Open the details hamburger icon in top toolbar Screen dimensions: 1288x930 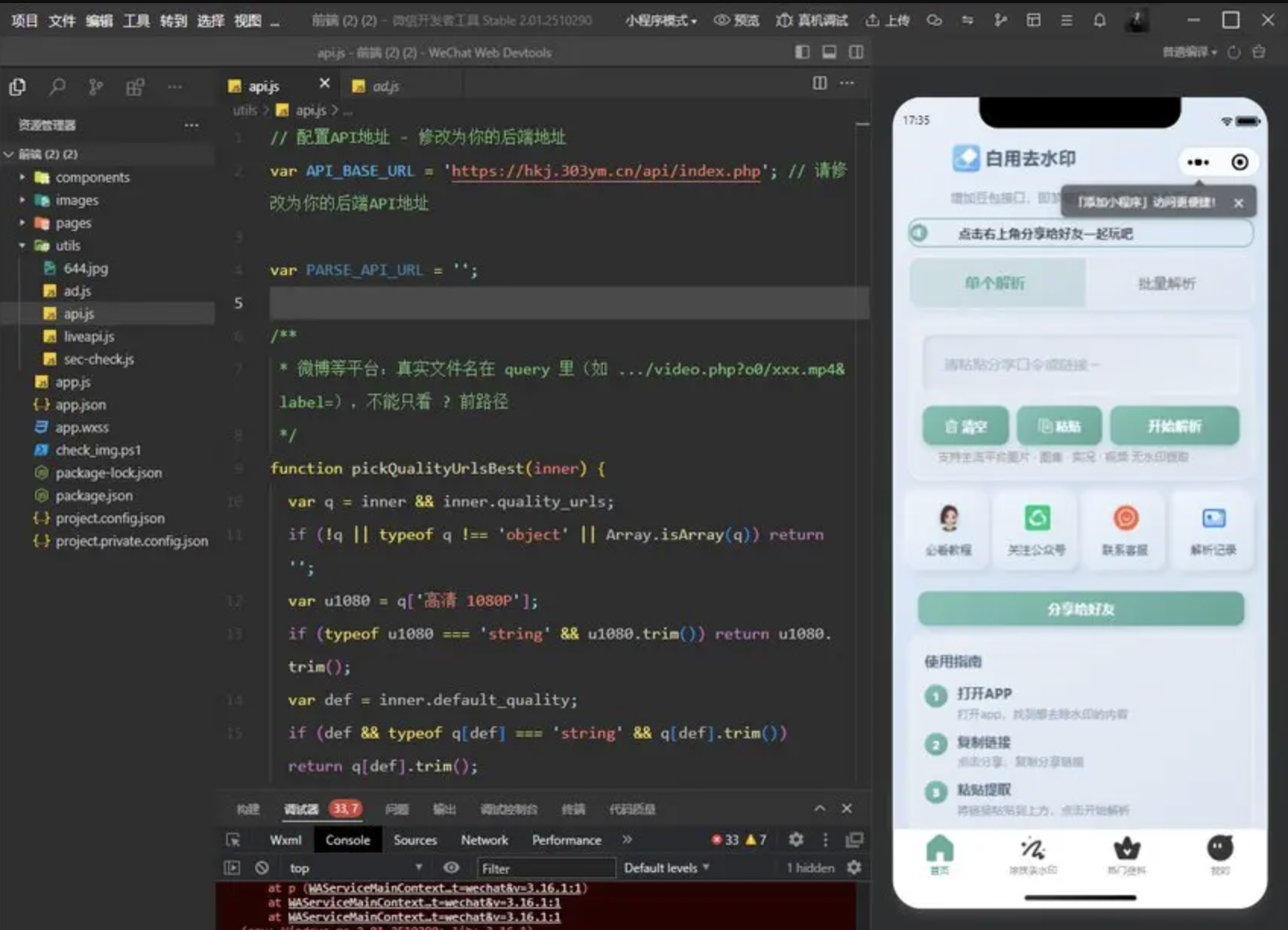point(1067,21)
